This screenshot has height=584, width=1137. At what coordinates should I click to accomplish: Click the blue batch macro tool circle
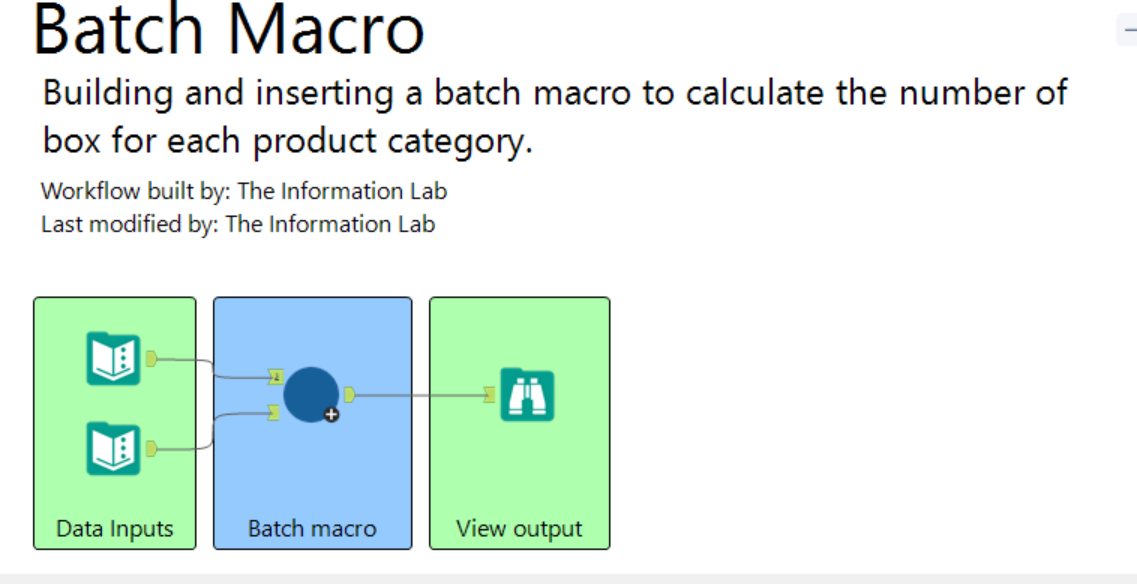pos(311,395)
